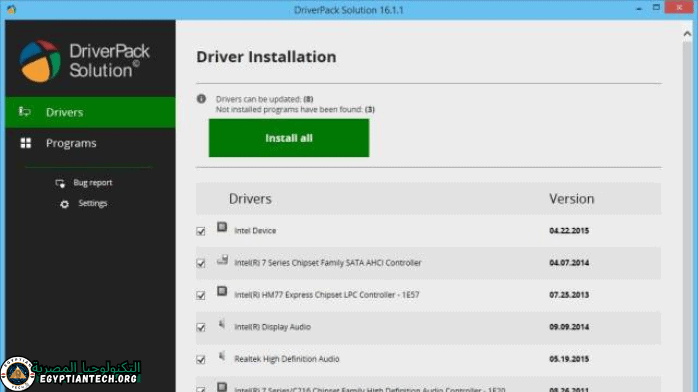
Task: Close the DriverPack Solution window
Action: [x=679, y=7]
